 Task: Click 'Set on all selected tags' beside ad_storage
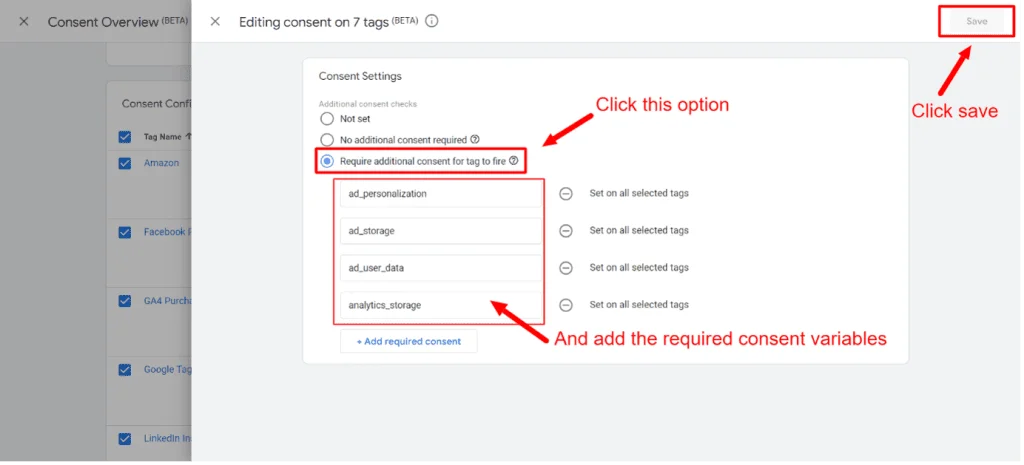pyautogui.click(x=639, y=231)
